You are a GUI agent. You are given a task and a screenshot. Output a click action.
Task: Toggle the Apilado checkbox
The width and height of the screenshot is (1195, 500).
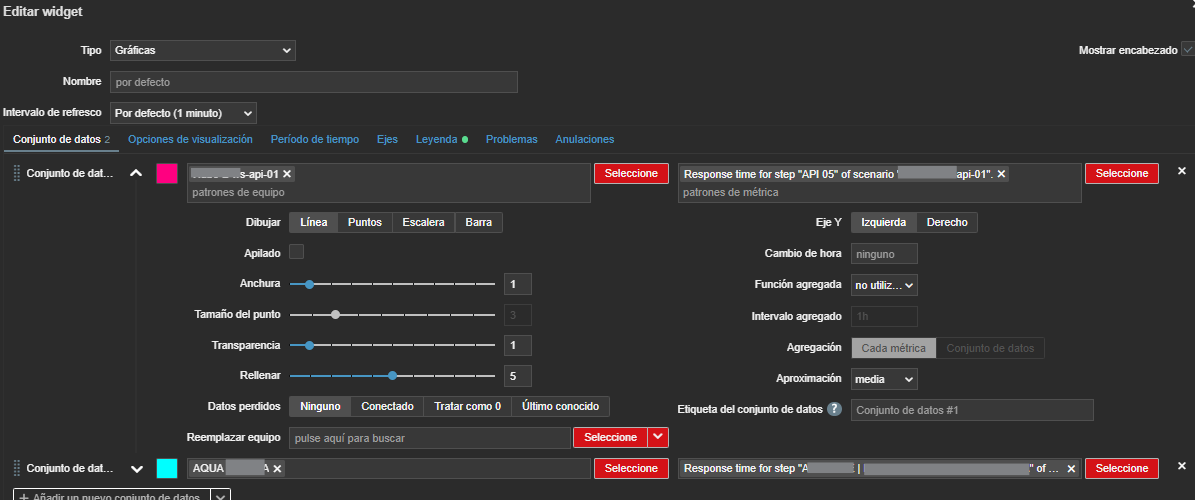pyautogui.click(x=297, y=252)
